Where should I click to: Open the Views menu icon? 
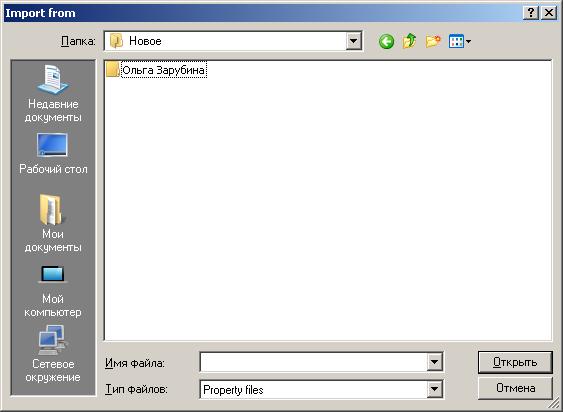coord(460,42)
